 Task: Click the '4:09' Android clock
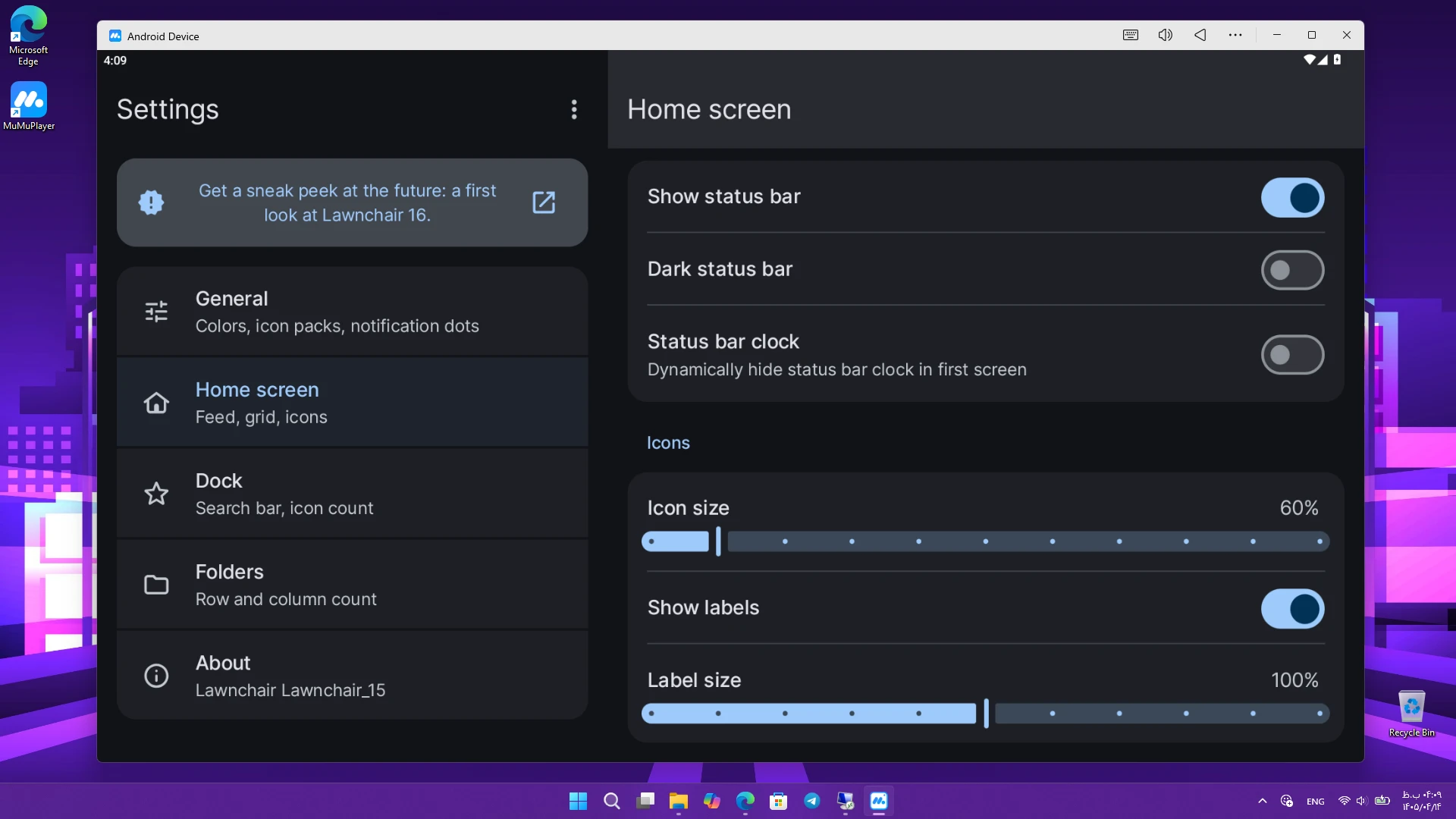click(x=115, y=61)
